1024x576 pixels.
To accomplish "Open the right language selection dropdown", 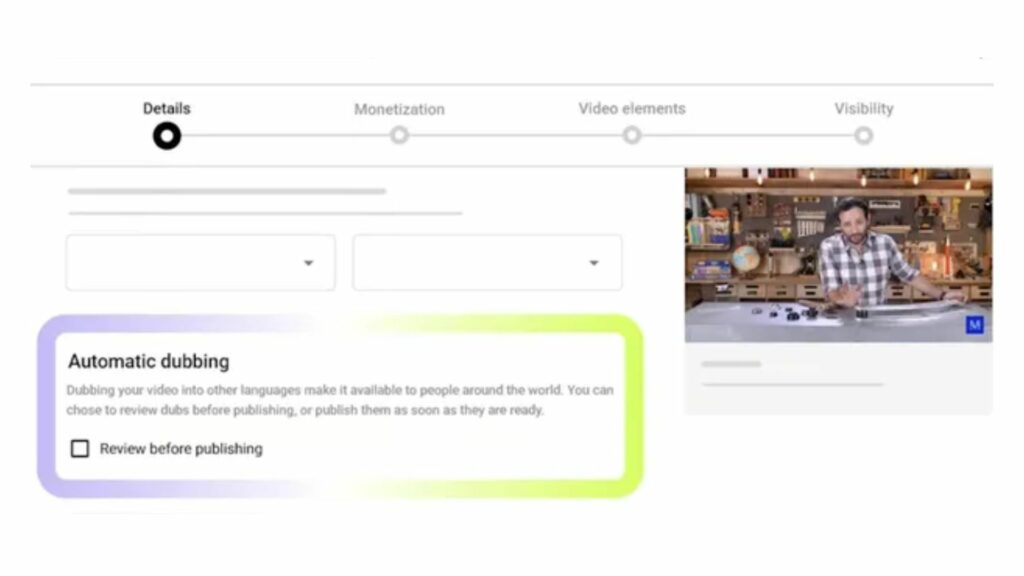I will tap(487, 262).
